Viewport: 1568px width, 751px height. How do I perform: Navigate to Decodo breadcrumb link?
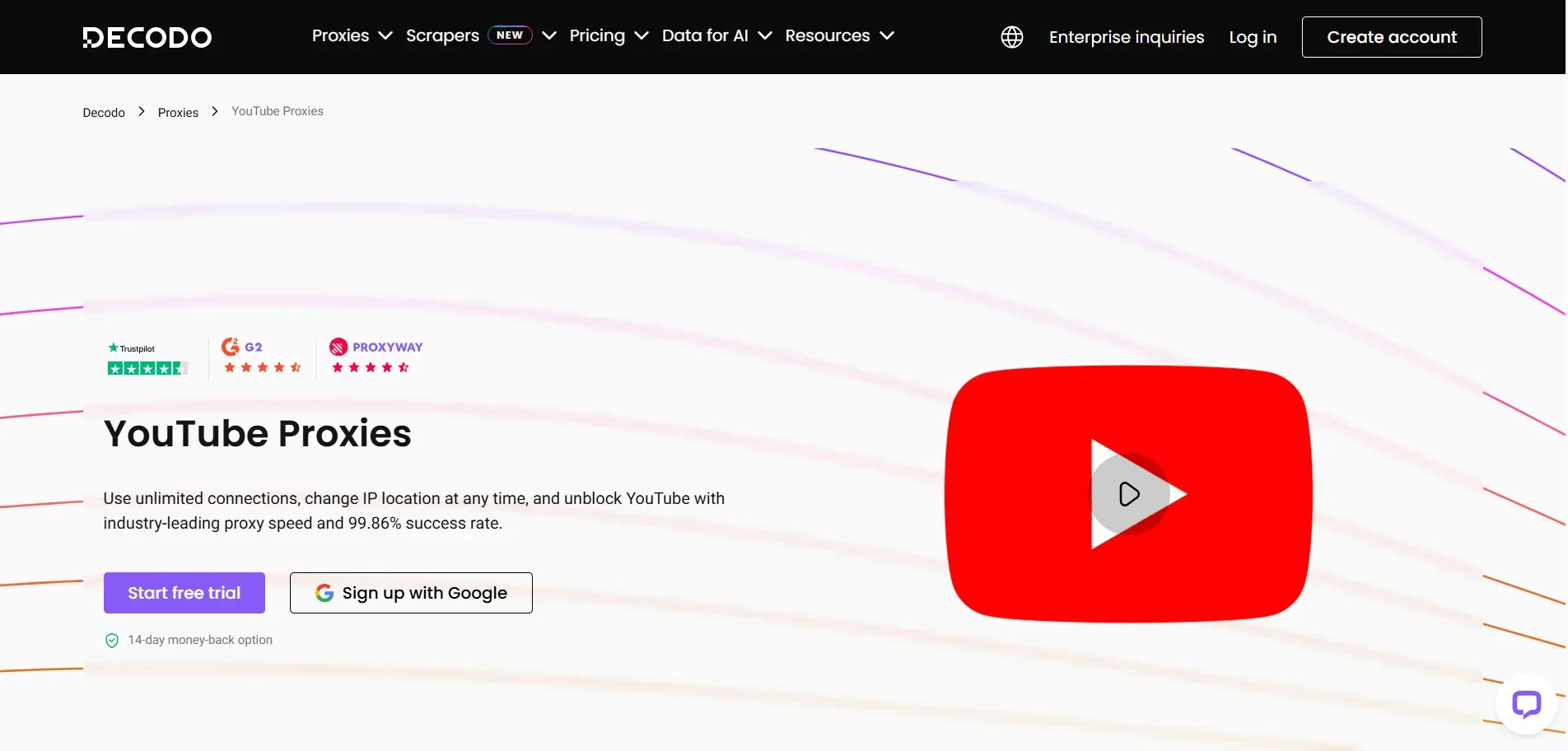[104, 113]
